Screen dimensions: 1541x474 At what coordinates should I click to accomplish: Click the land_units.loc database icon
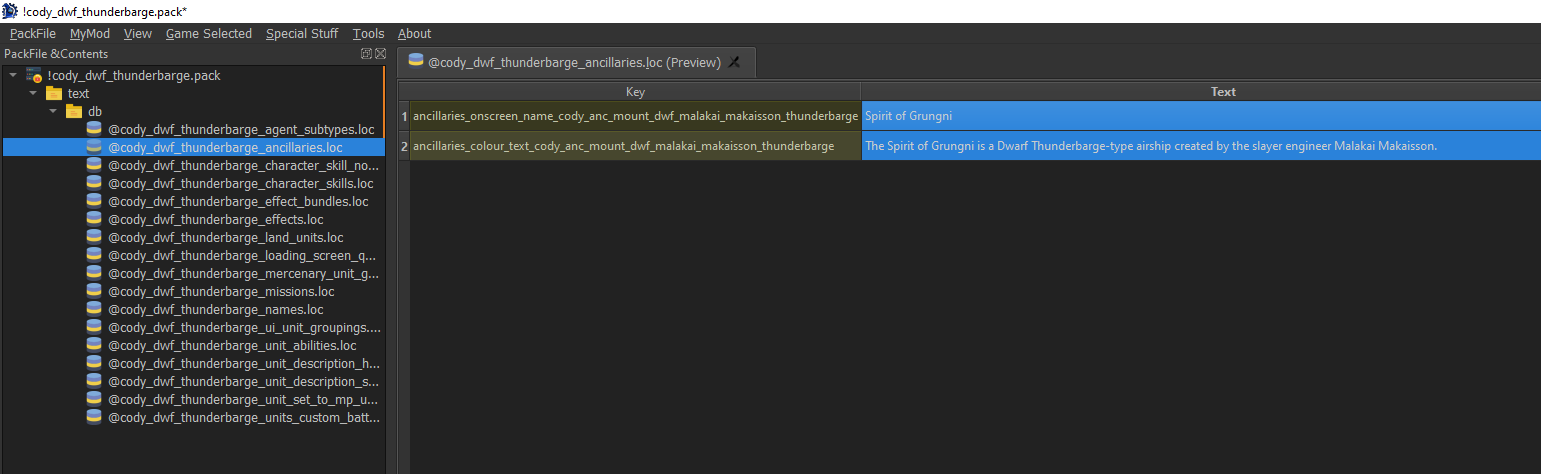[94, 237]
